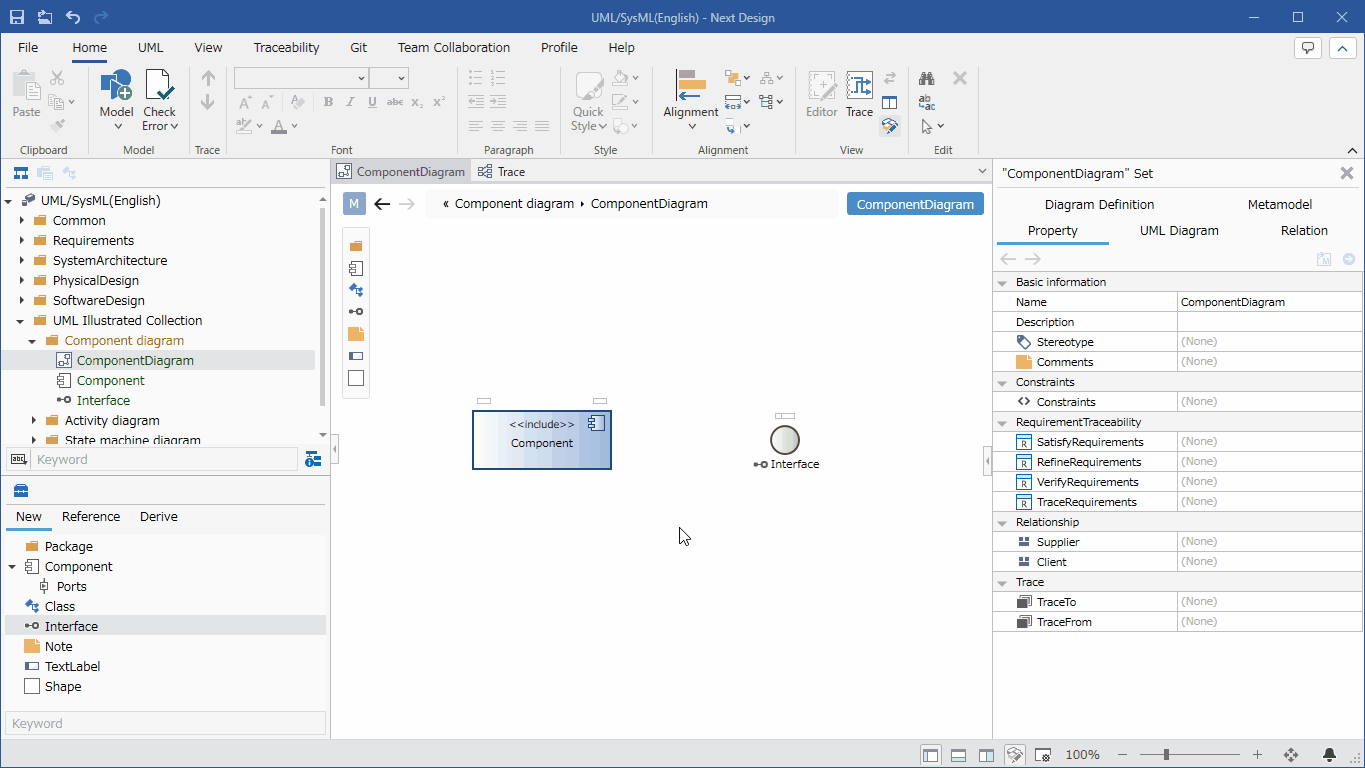
Task: Click the window settings icon in status bar
Action: point(1042,755)
